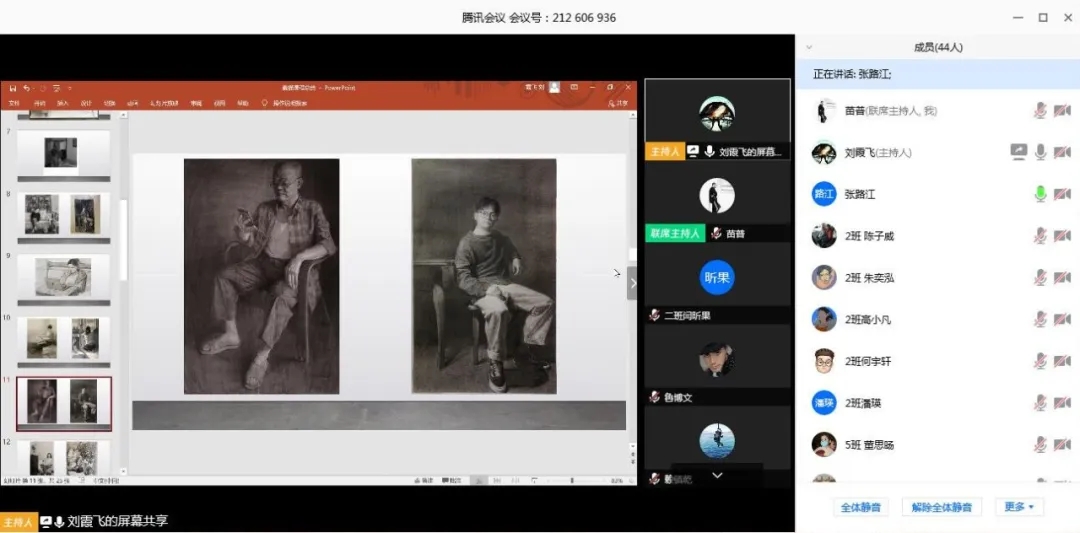Click camera icon for 2班高小凡

pos(1062,320)
